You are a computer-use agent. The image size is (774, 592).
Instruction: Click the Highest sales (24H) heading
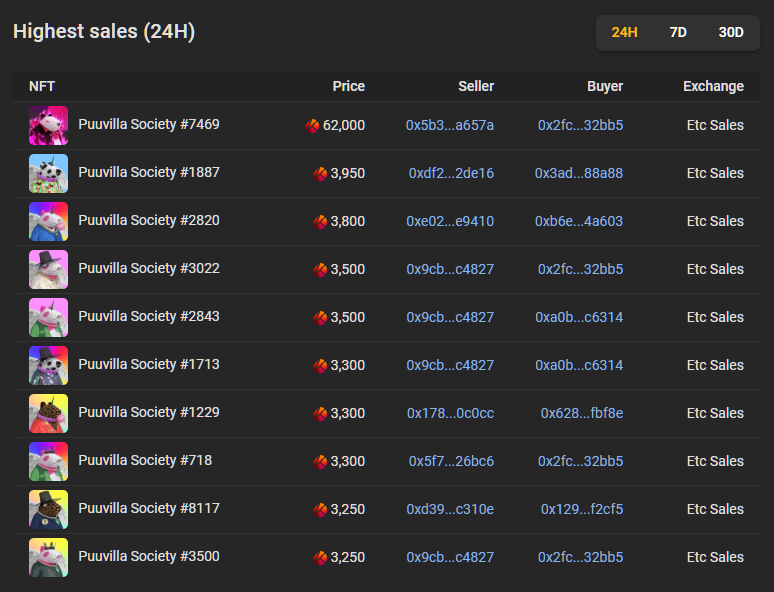(104, 32)
